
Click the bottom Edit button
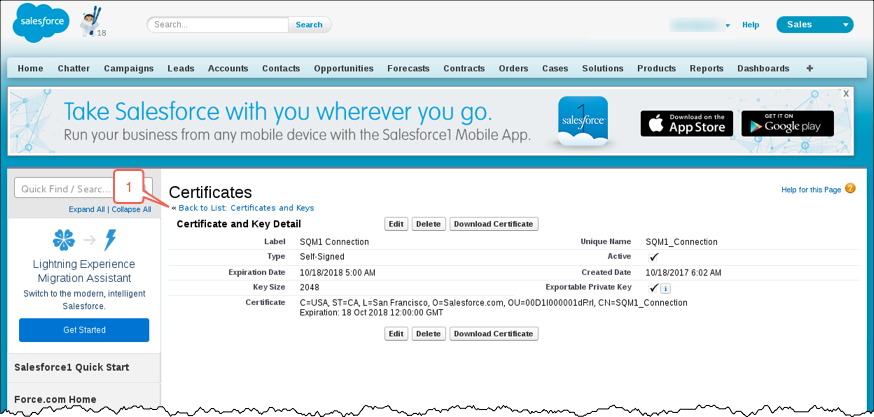396,334
